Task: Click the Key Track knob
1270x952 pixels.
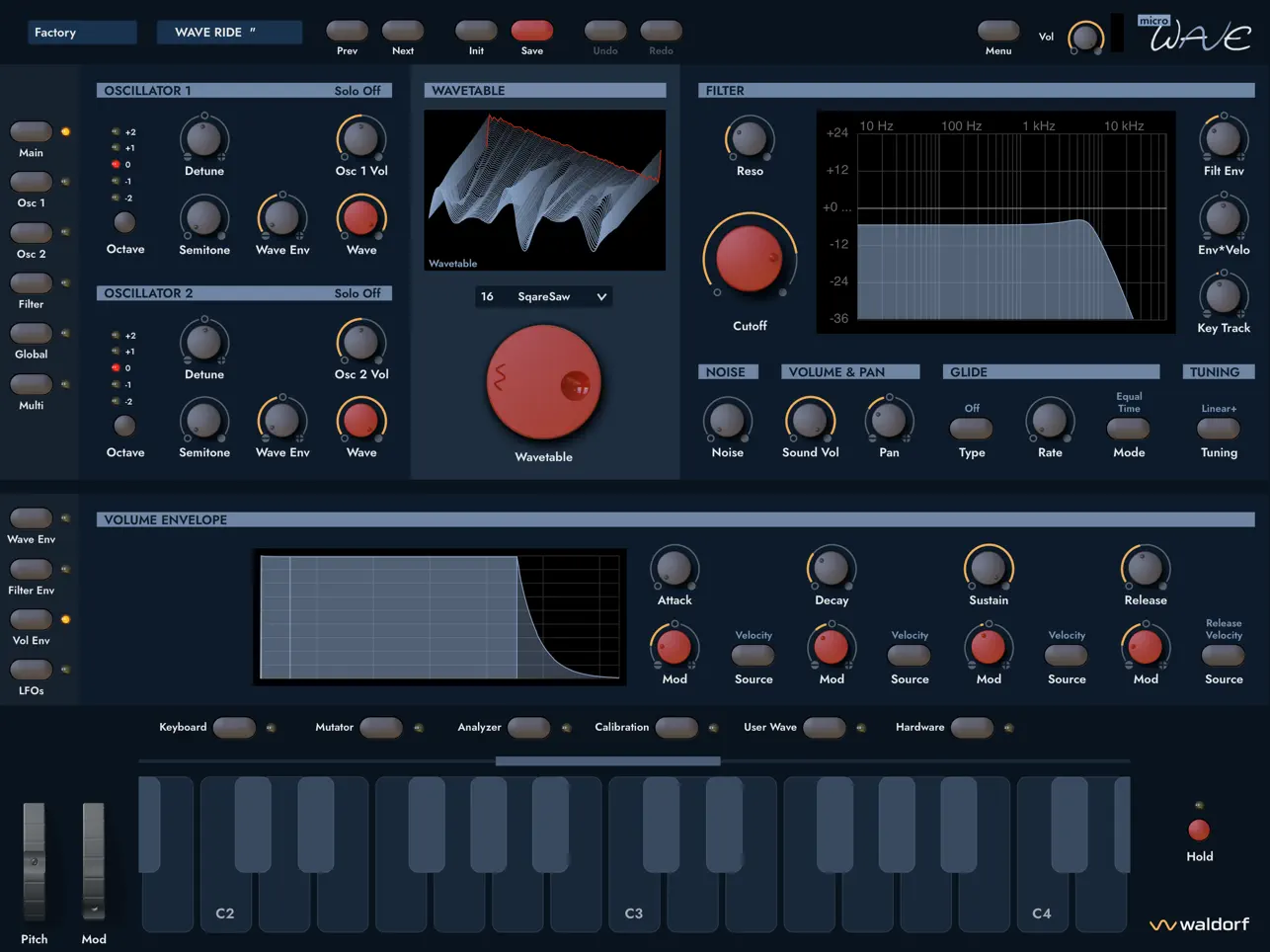Action: [1223, 295]
